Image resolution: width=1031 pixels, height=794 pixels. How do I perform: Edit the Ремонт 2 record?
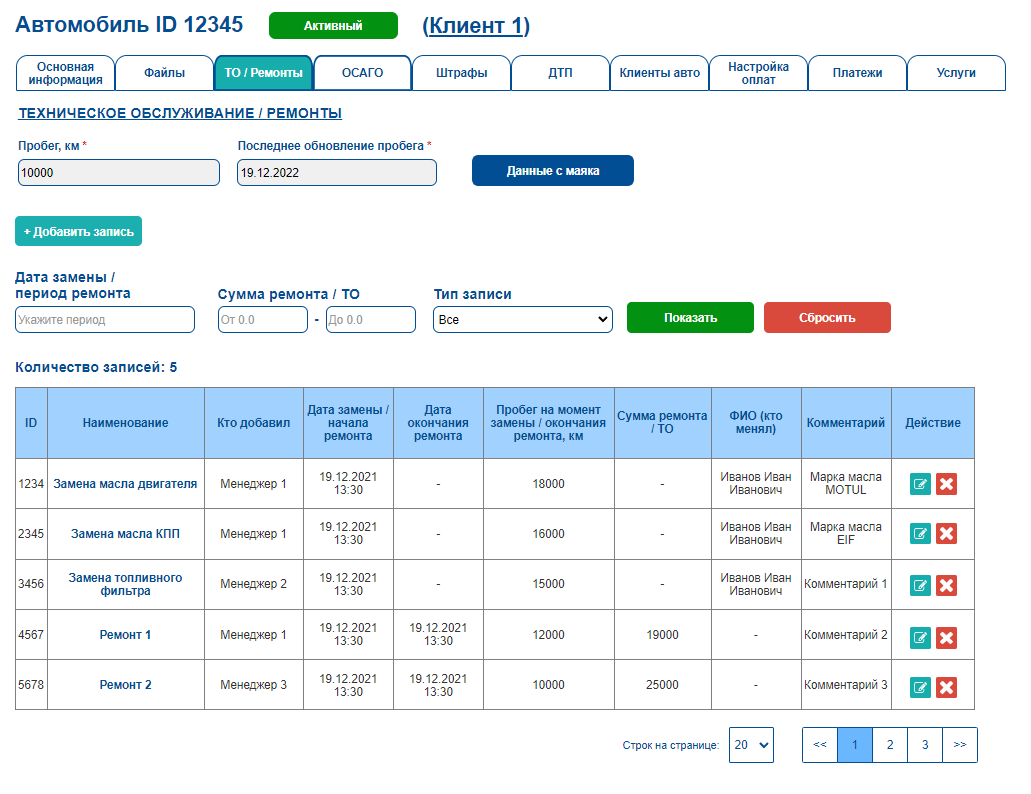[920, 688]
